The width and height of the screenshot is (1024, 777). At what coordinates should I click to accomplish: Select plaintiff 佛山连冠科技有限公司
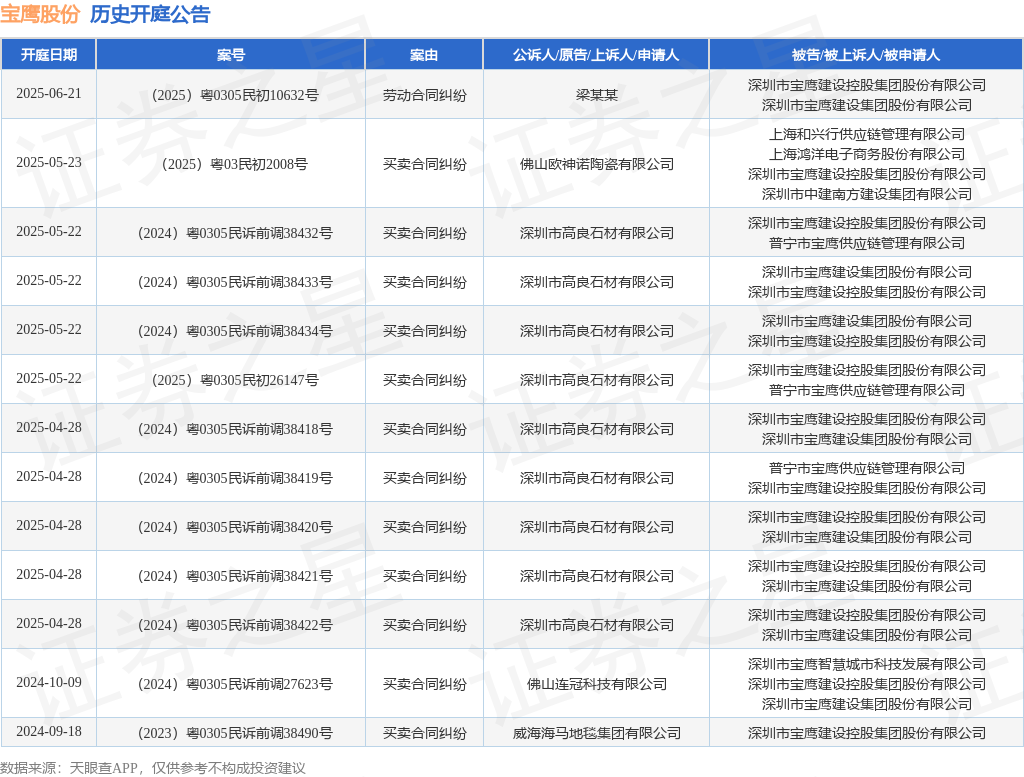pyautogui.click(x=597, y=684)
